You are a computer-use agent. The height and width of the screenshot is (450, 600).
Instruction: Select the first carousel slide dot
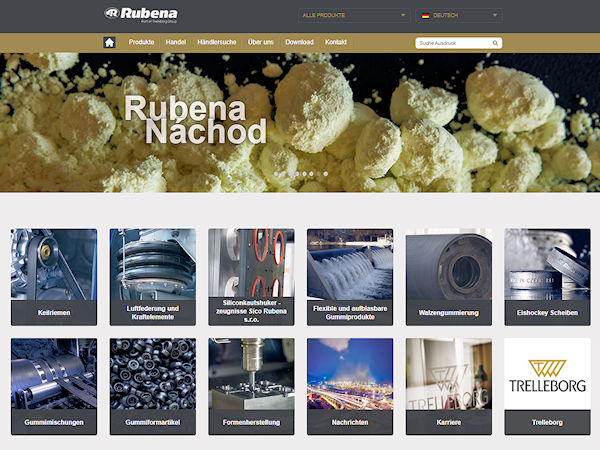click(x=276, y=174)
